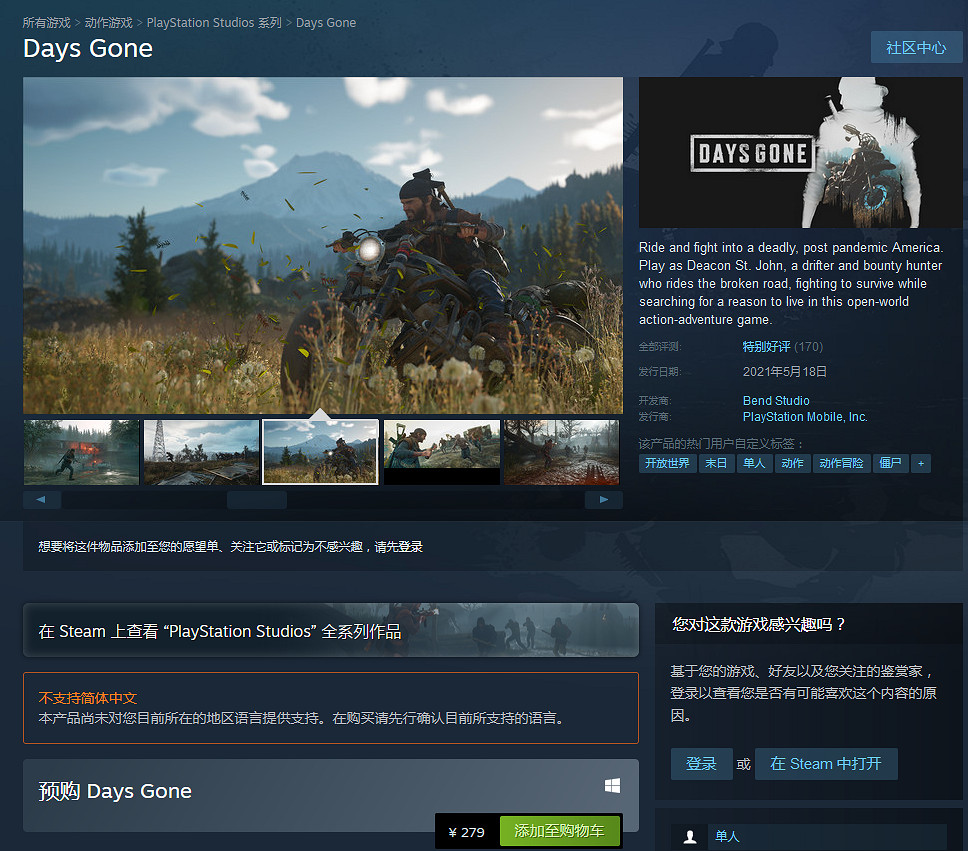The height and width of the screenshot is (851, 968).
Task: Select the Windows platform icon
Action: tap(612, 785)
